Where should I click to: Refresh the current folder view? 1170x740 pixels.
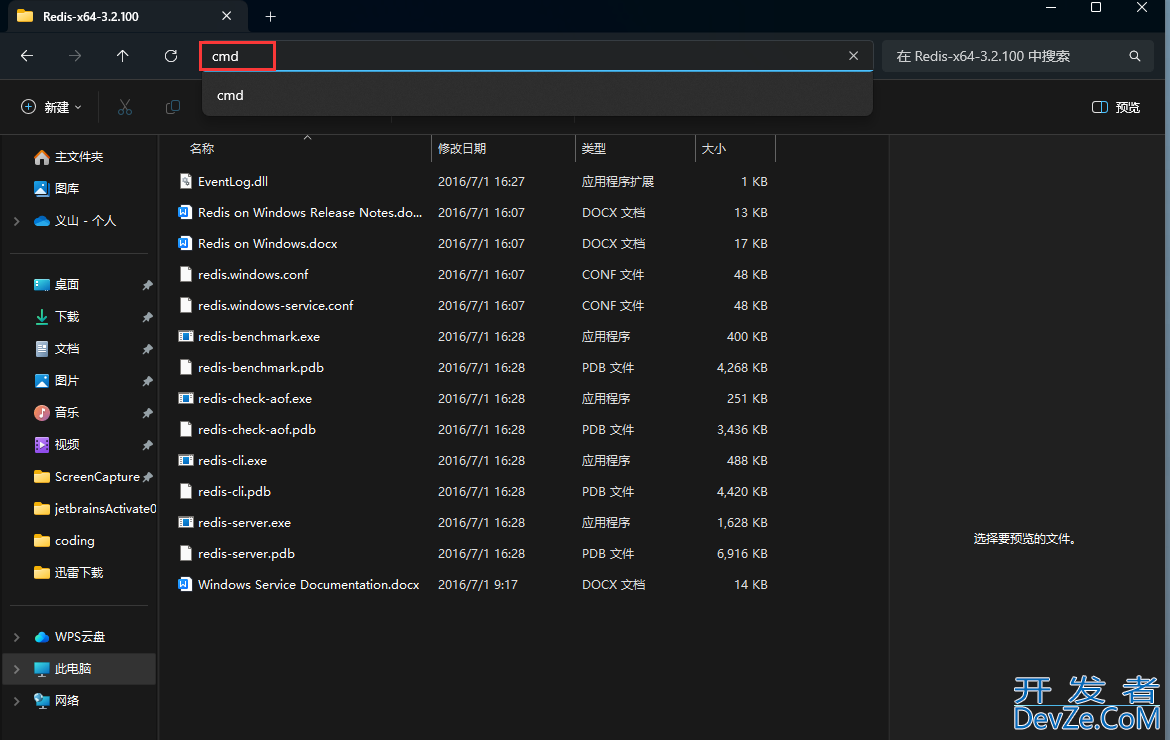tap(171, 56)
